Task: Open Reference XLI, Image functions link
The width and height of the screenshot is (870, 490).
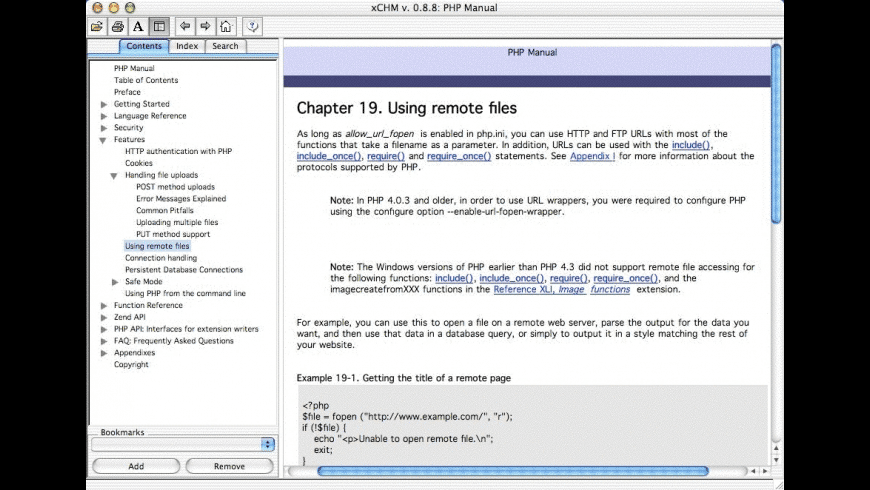Action: 562,289
